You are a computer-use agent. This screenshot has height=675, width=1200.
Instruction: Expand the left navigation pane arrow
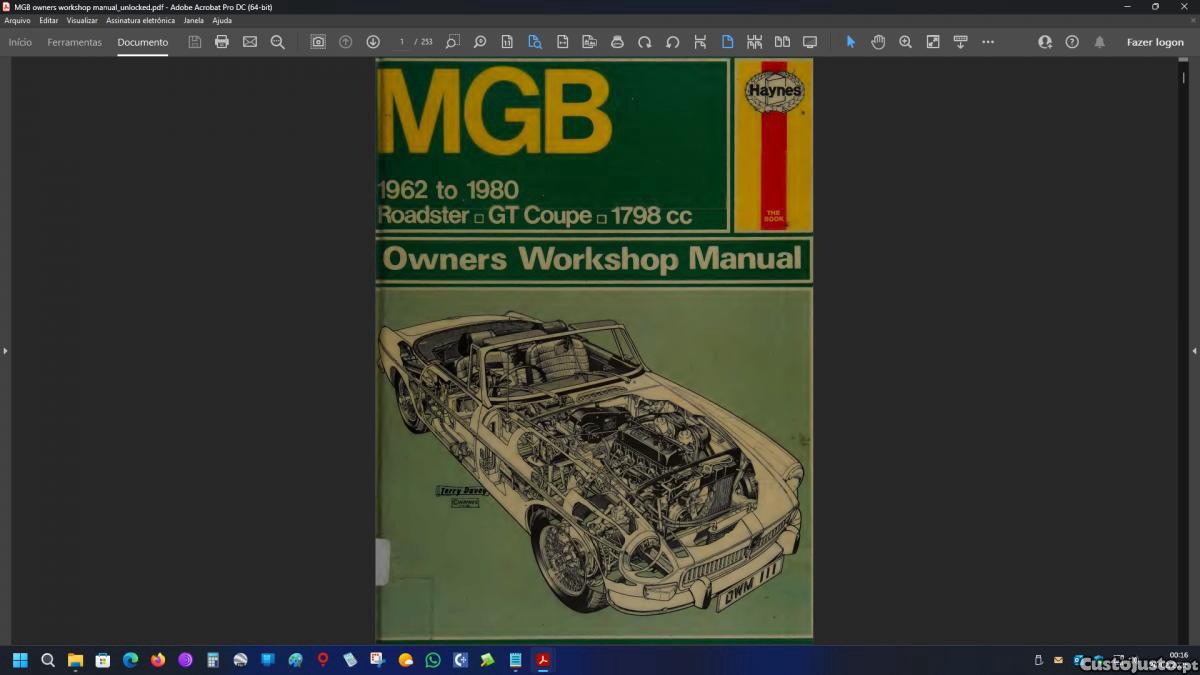pyautogui.click(x=5, y=351)
